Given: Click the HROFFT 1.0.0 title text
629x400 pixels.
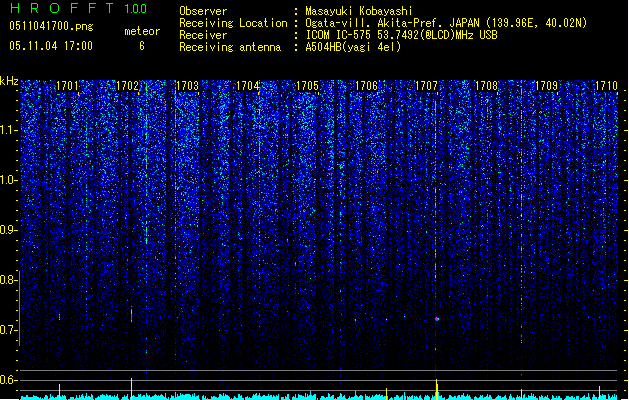Looking at the screenshot, I should [79, 8].
